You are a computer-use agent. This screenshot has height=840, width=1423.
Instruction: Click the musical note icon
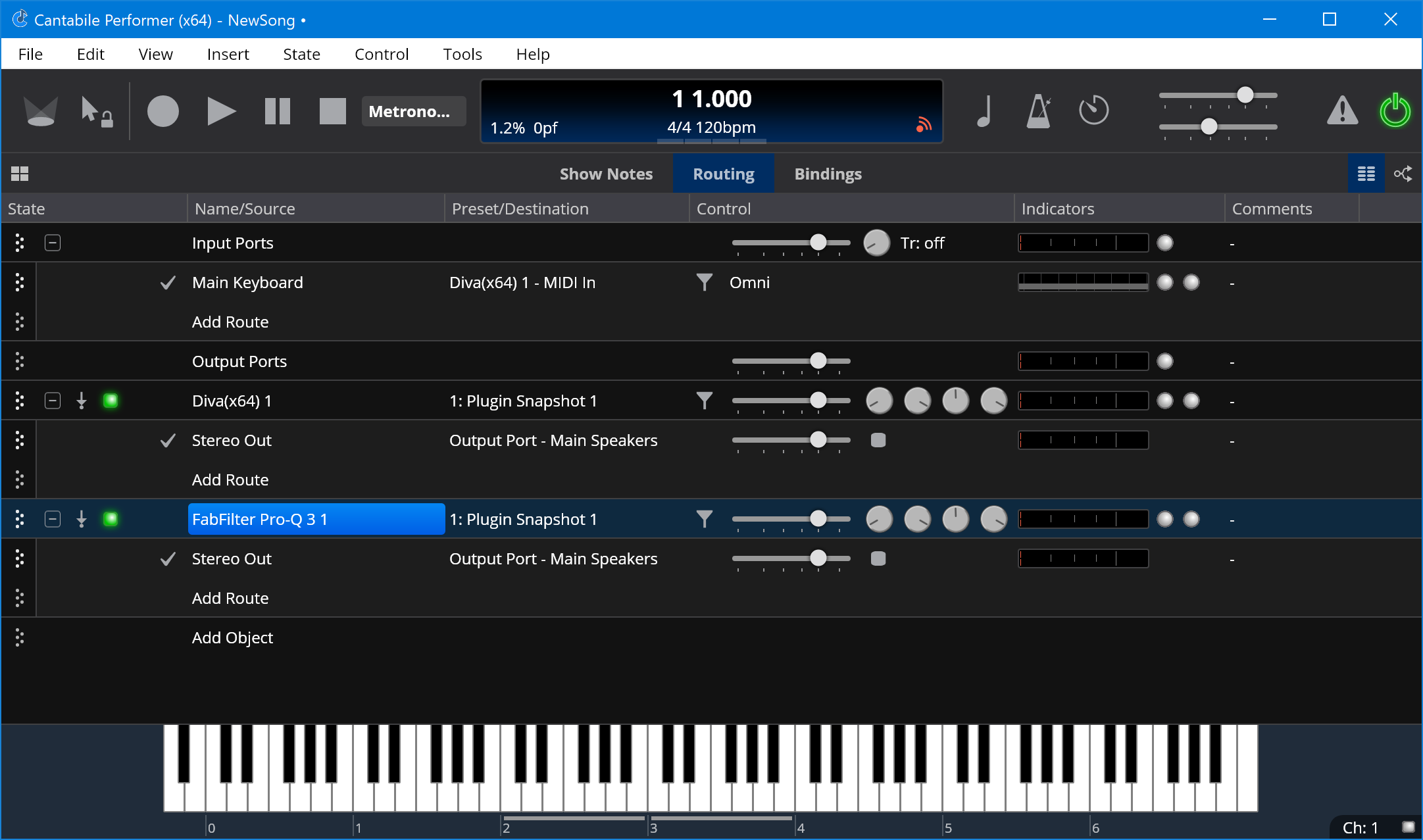984,111
